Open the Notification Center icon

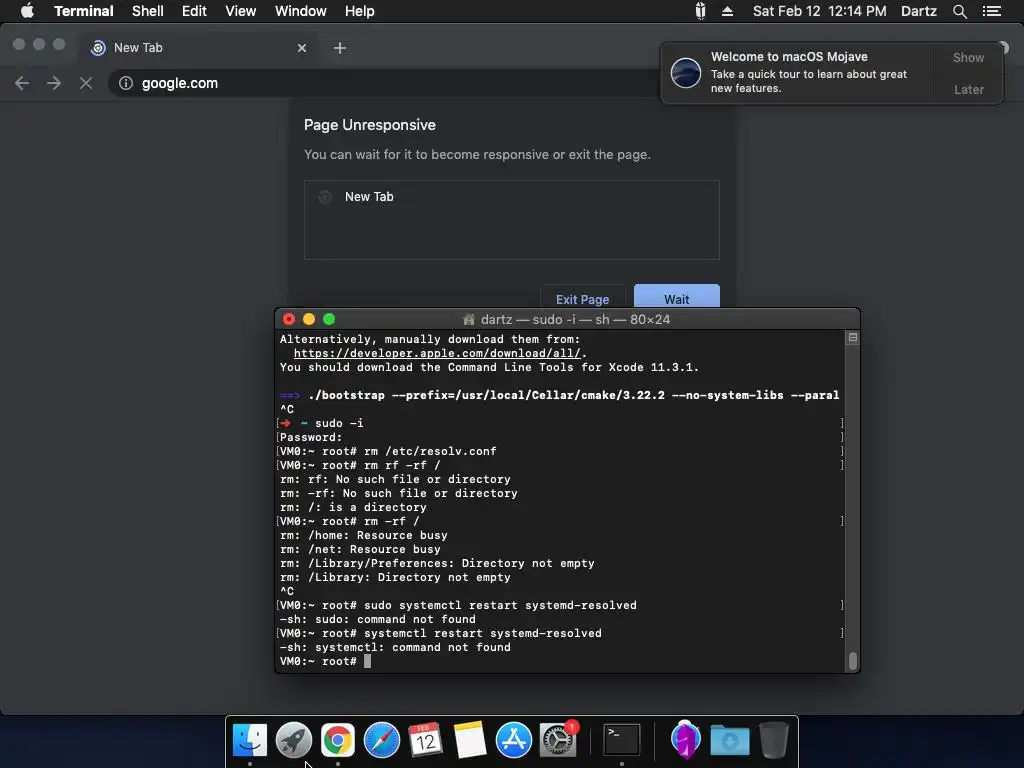tap(992, 11)
